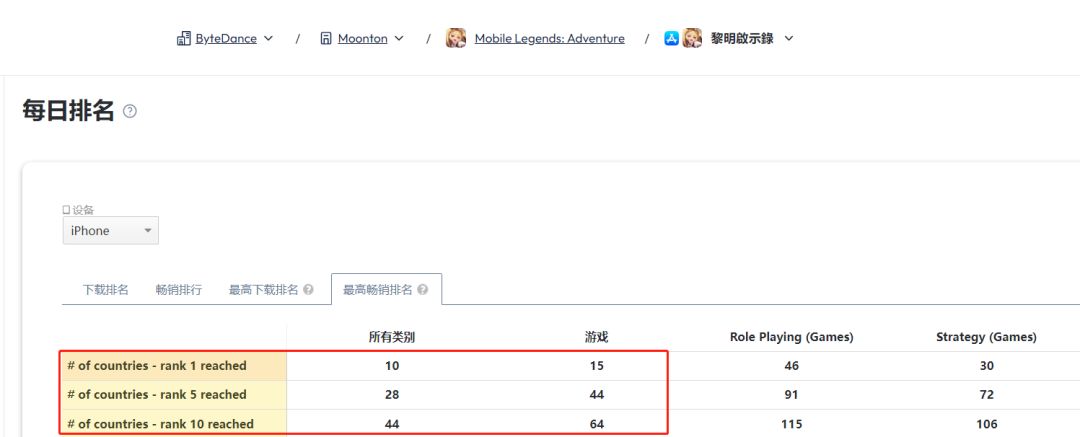Switch to the 畅销排行 tab
1080x437 pixels.
[179, 290]
